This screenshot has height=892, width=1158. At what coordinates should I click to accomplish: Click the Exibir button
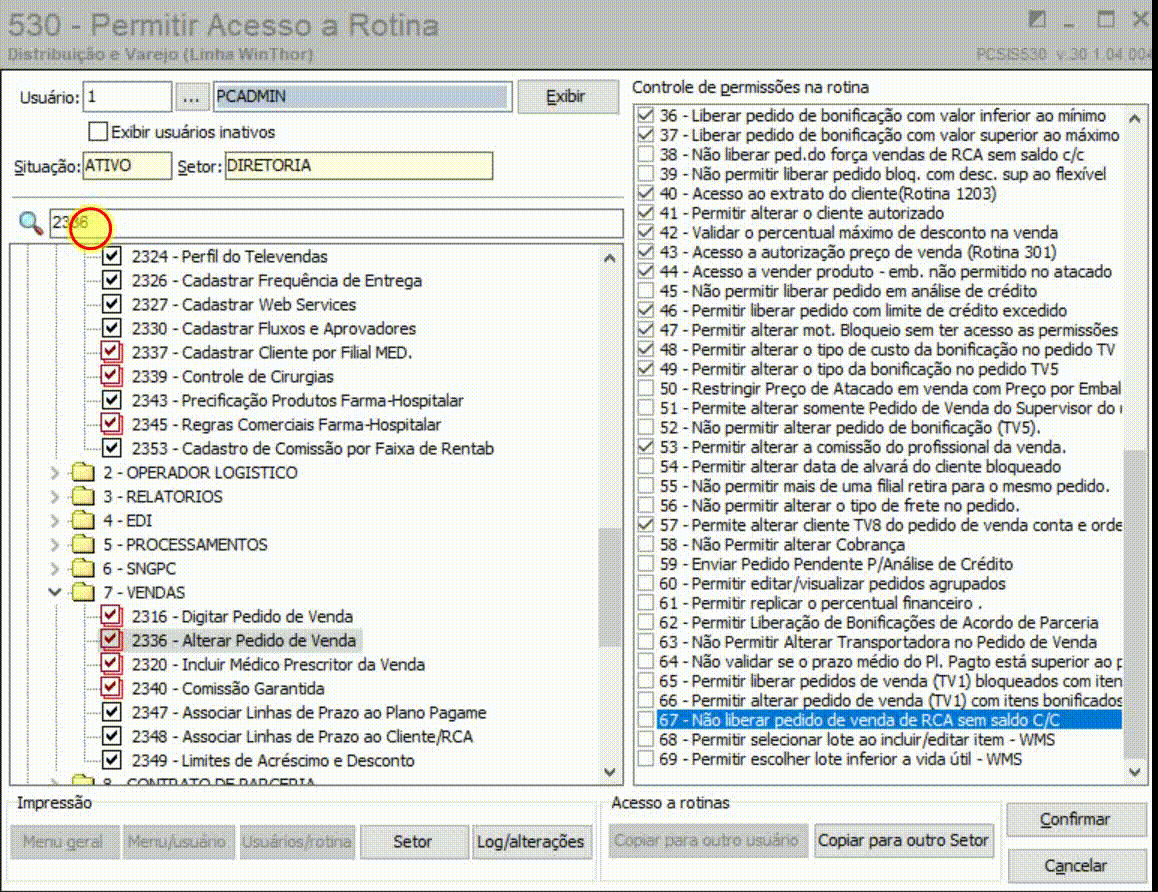(x=567, y=97)
